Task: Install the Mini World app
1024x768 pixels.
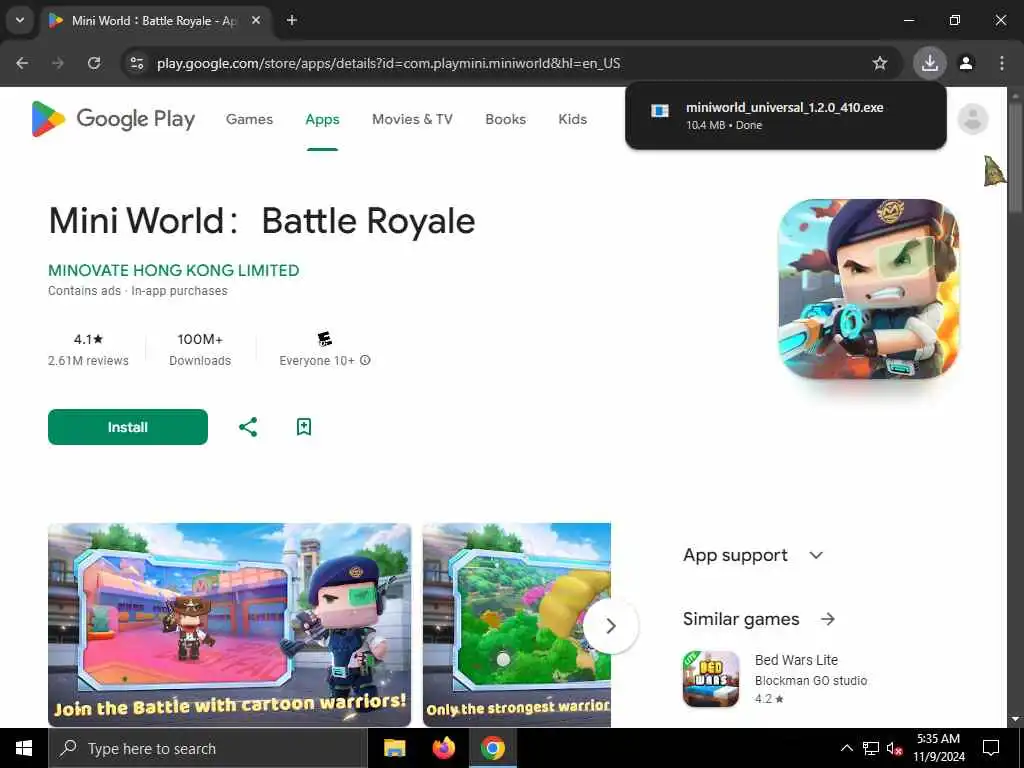Action: [x=128, y=427]
